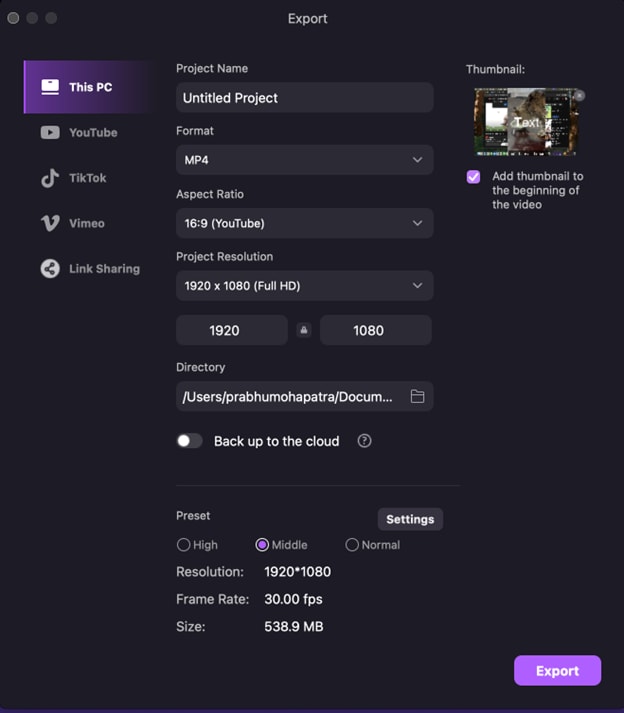
Task: Expand the Aspect Ratio dropdown
Action: point(304,223)
